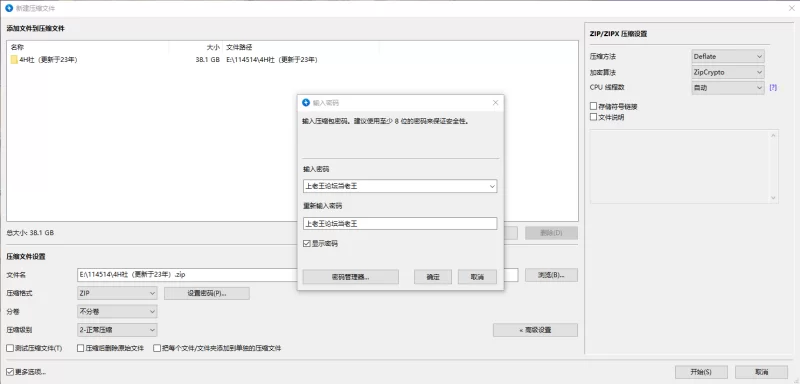Close the 输入密码 dialog
The height and width of the screenshot is (384, 800).
[495, 103]
